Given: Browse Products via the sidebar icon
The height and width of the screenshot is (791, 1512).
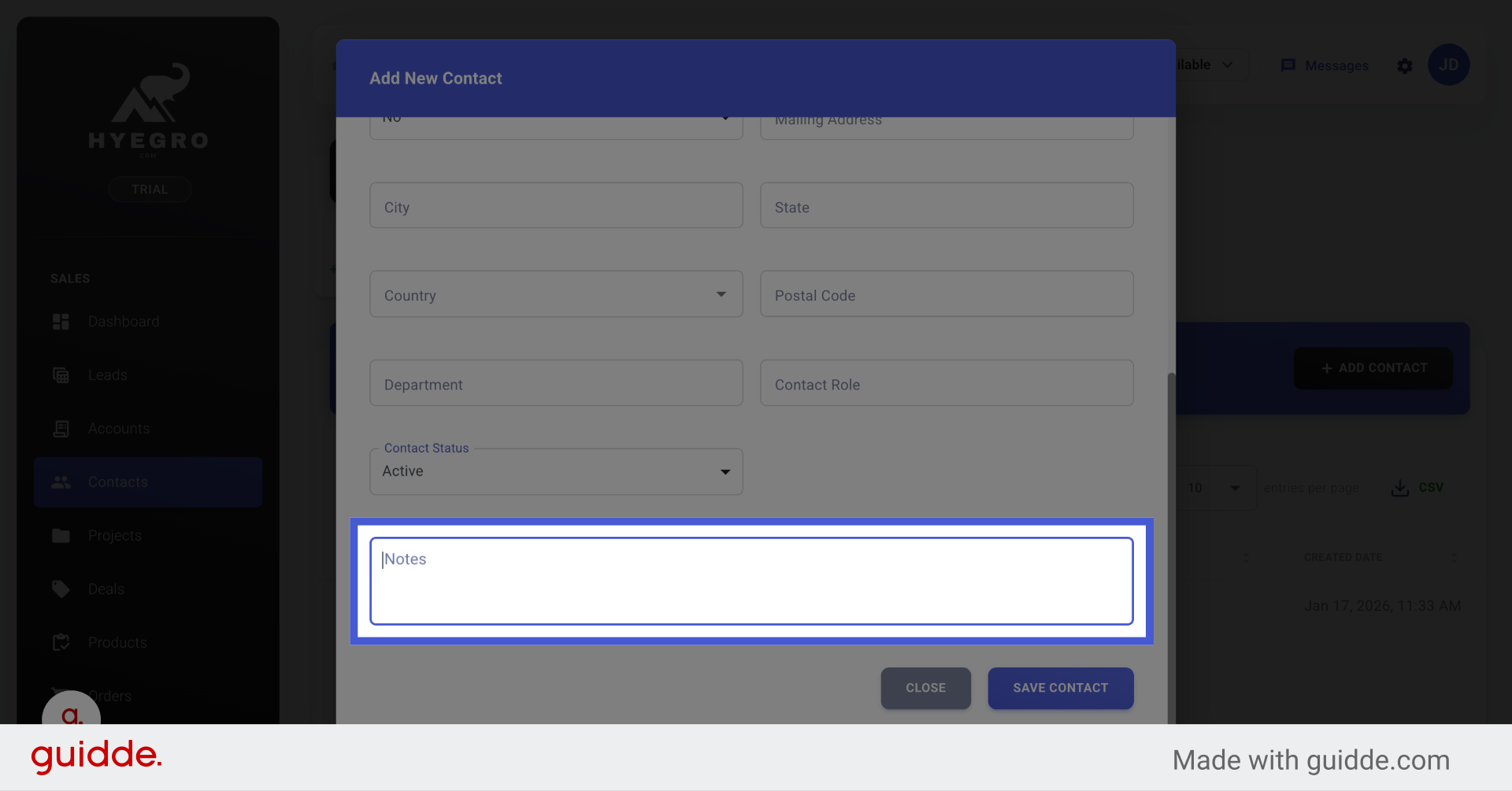Looking at the screenshot, I should [61, 642].
